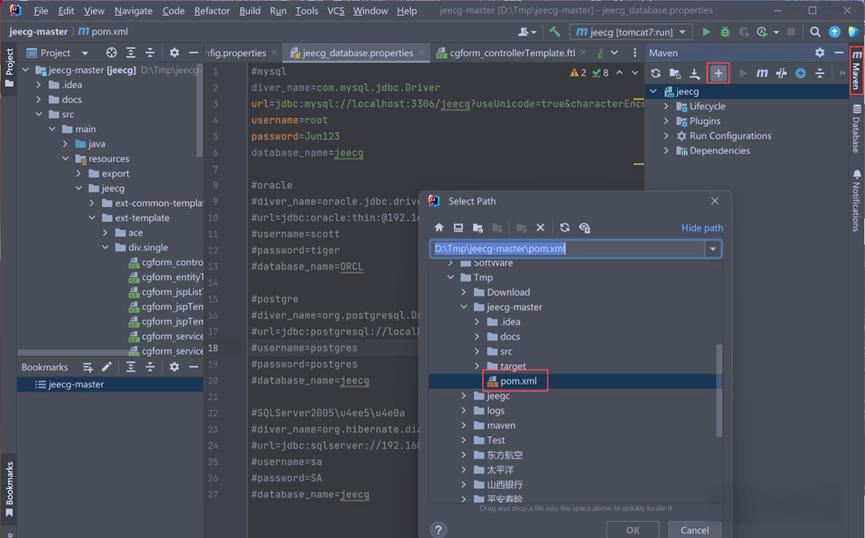
Task: Click pom.xml breadcrumb in navigation bar
Action: click(x=104, y=31)
